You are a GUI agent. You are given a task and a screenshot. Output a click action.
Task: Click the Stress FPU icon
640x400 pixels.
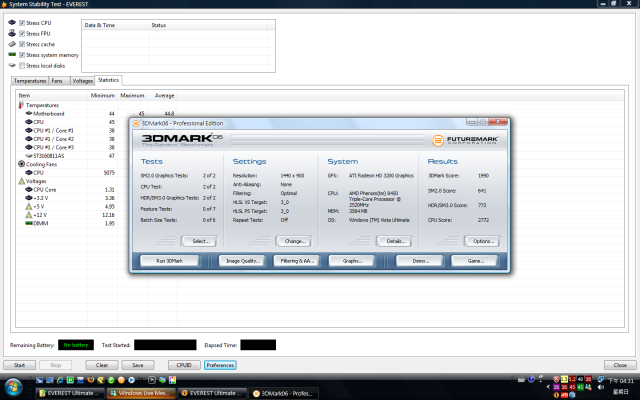click(x=12, y=33)
